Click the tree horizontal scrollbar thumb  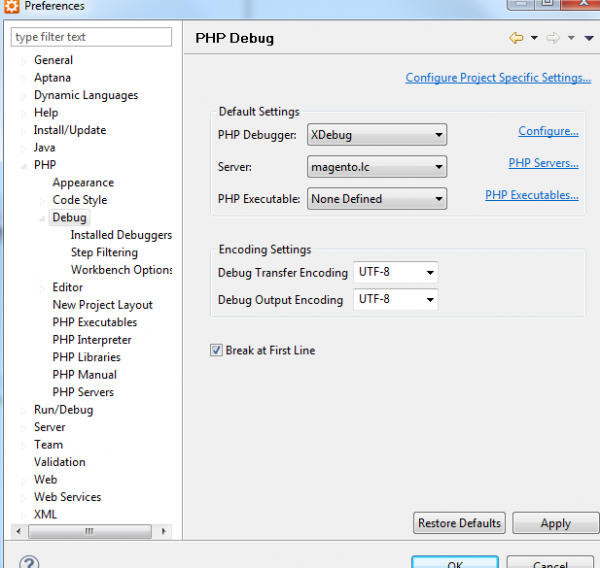(90, 531)
